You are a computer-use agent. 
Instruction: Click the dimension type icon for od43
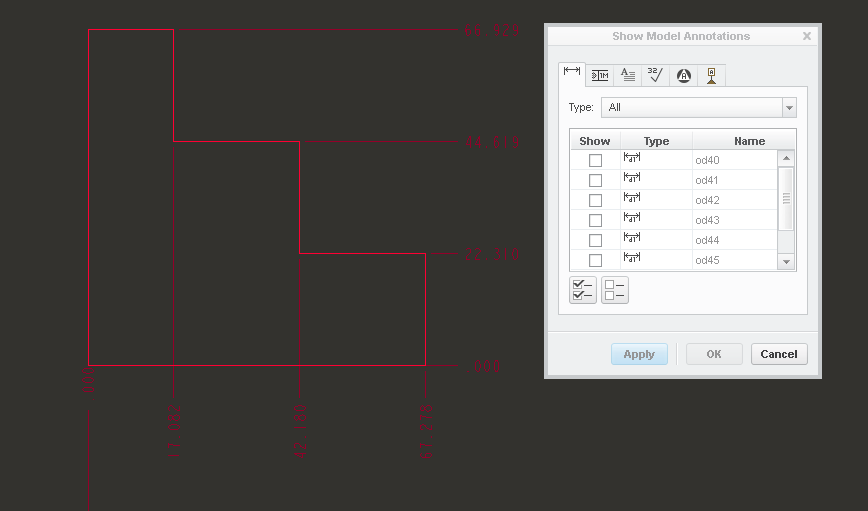click(632, 218)
